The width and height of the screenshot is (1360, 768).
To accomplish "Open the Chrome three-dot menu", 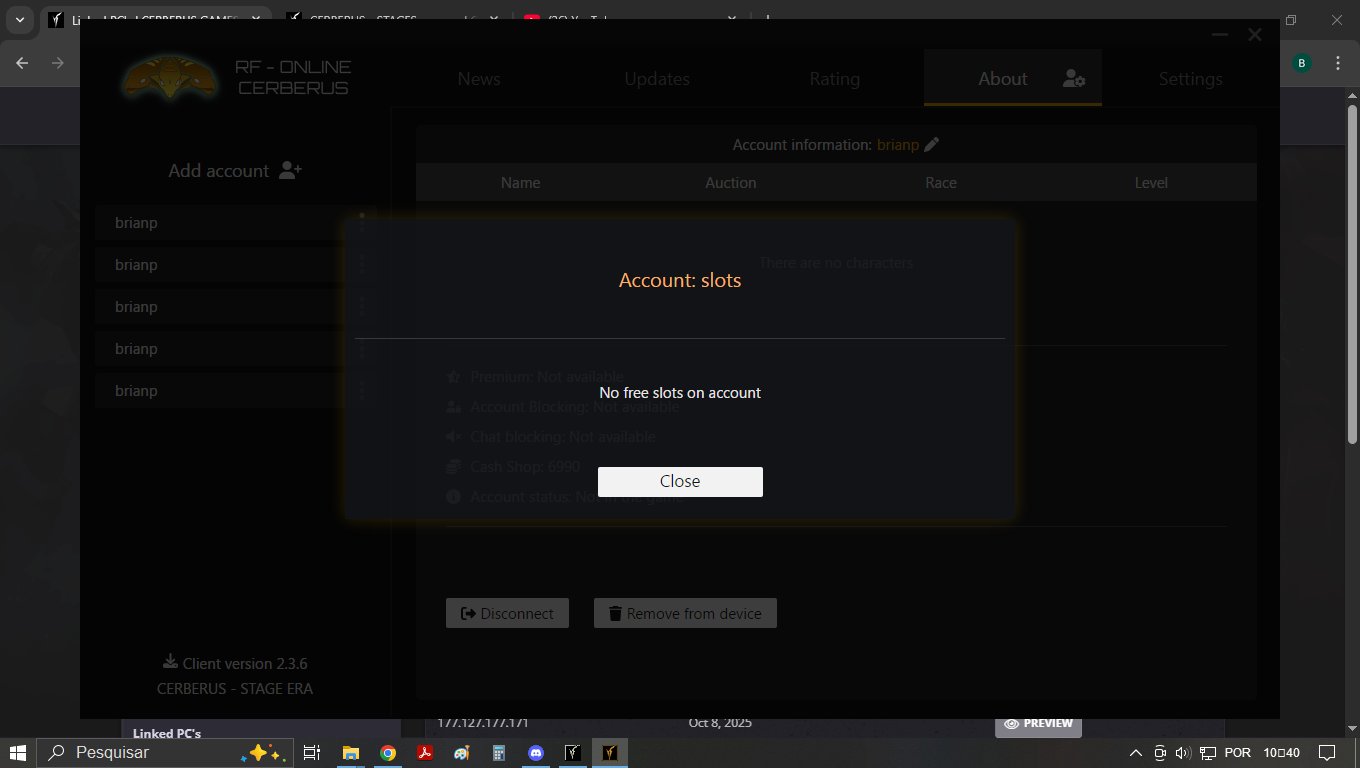I will tap(1338, 63).
